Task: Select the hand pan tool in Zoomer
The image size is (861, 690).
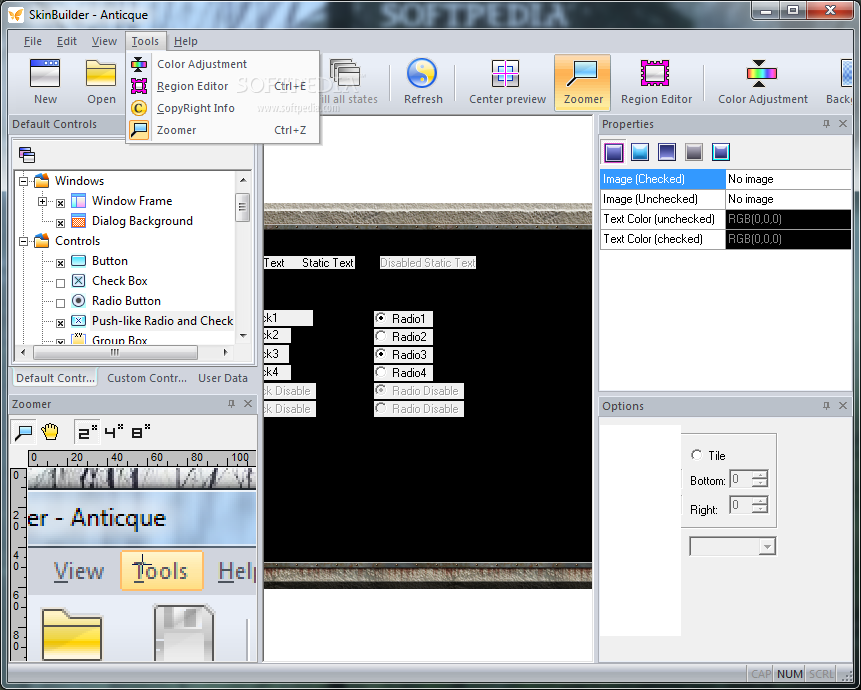Action: tap(50, 433)
